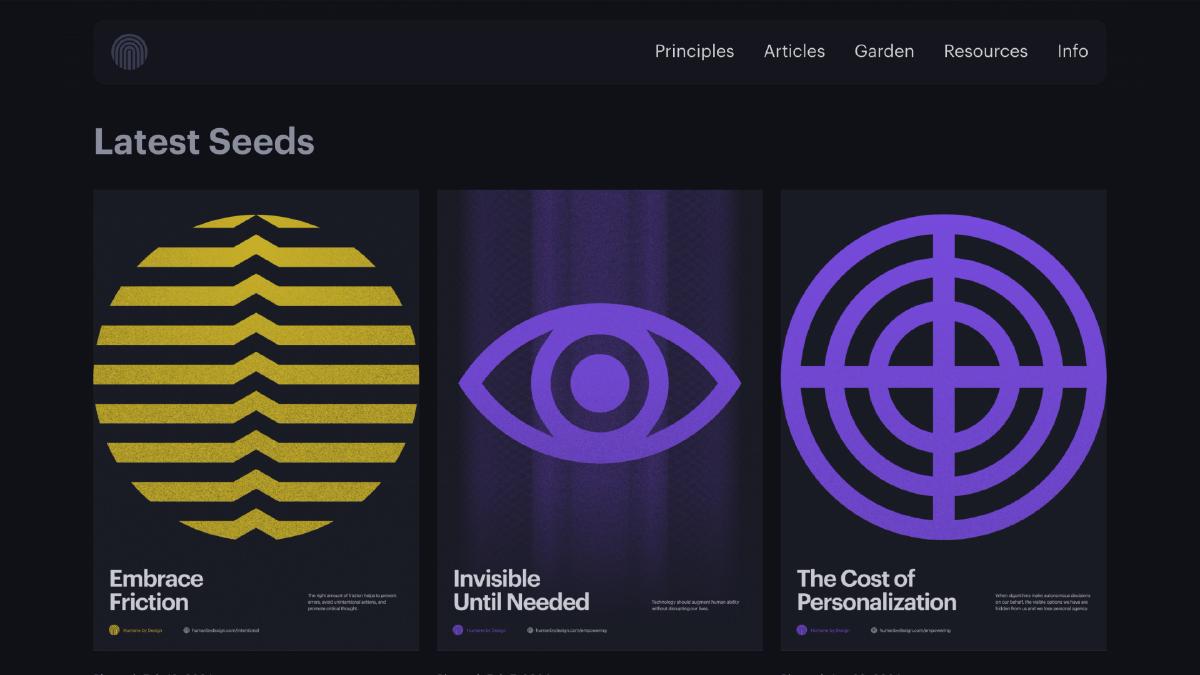Open the Invisible Until Needed poster card
Image resolution: width=1200 pixels, height=675 pixels.
pyautogui.click(x=599, y=420)
